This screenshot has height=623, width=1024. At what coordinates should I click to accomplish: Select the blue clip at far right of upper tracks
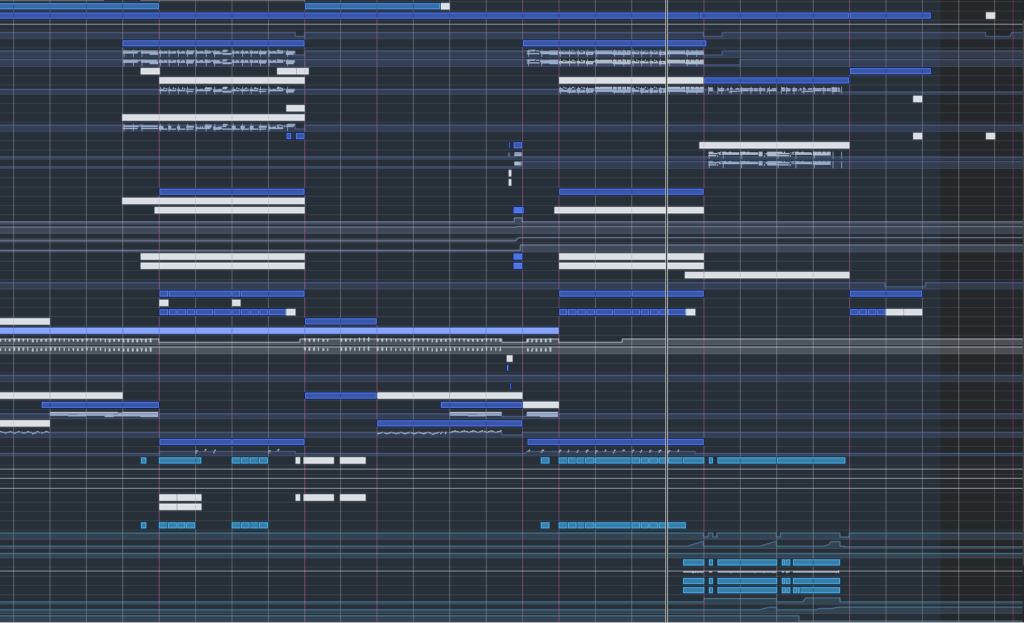890,71
